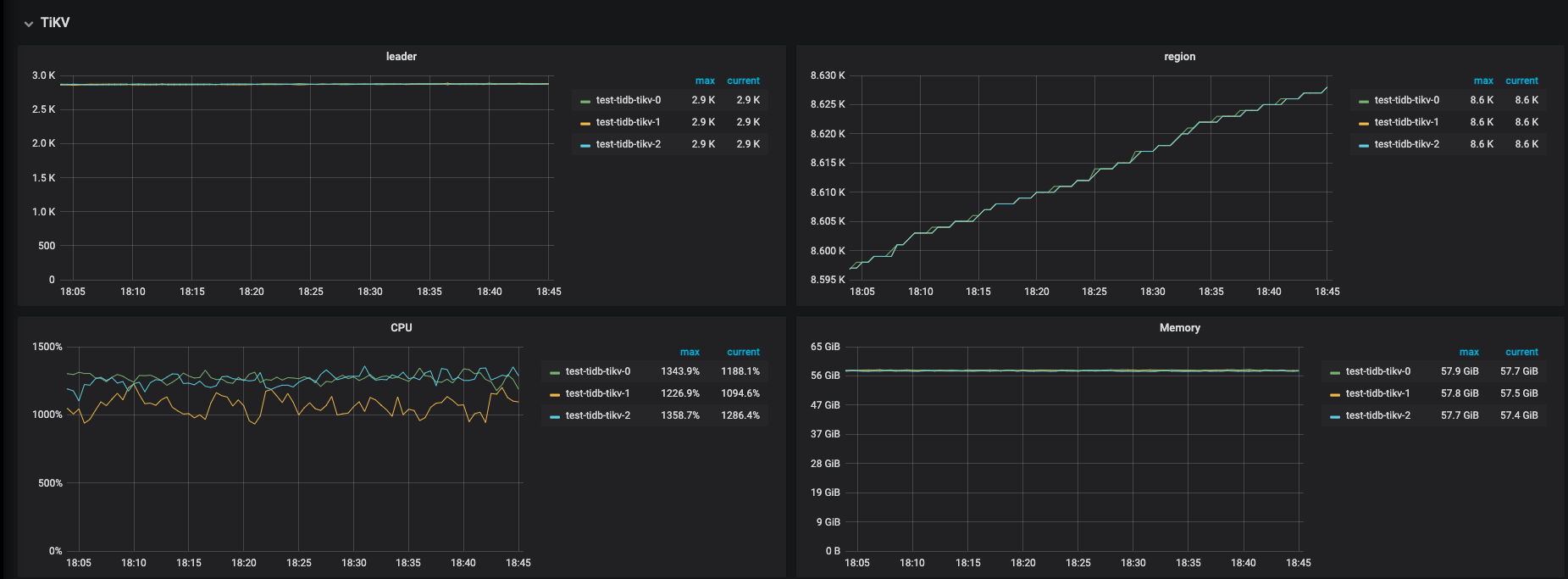The image size is (1568, 579).
Task: Click yellow color swatch for tikv-1 in leader legend
Action: tap(585, 123)
